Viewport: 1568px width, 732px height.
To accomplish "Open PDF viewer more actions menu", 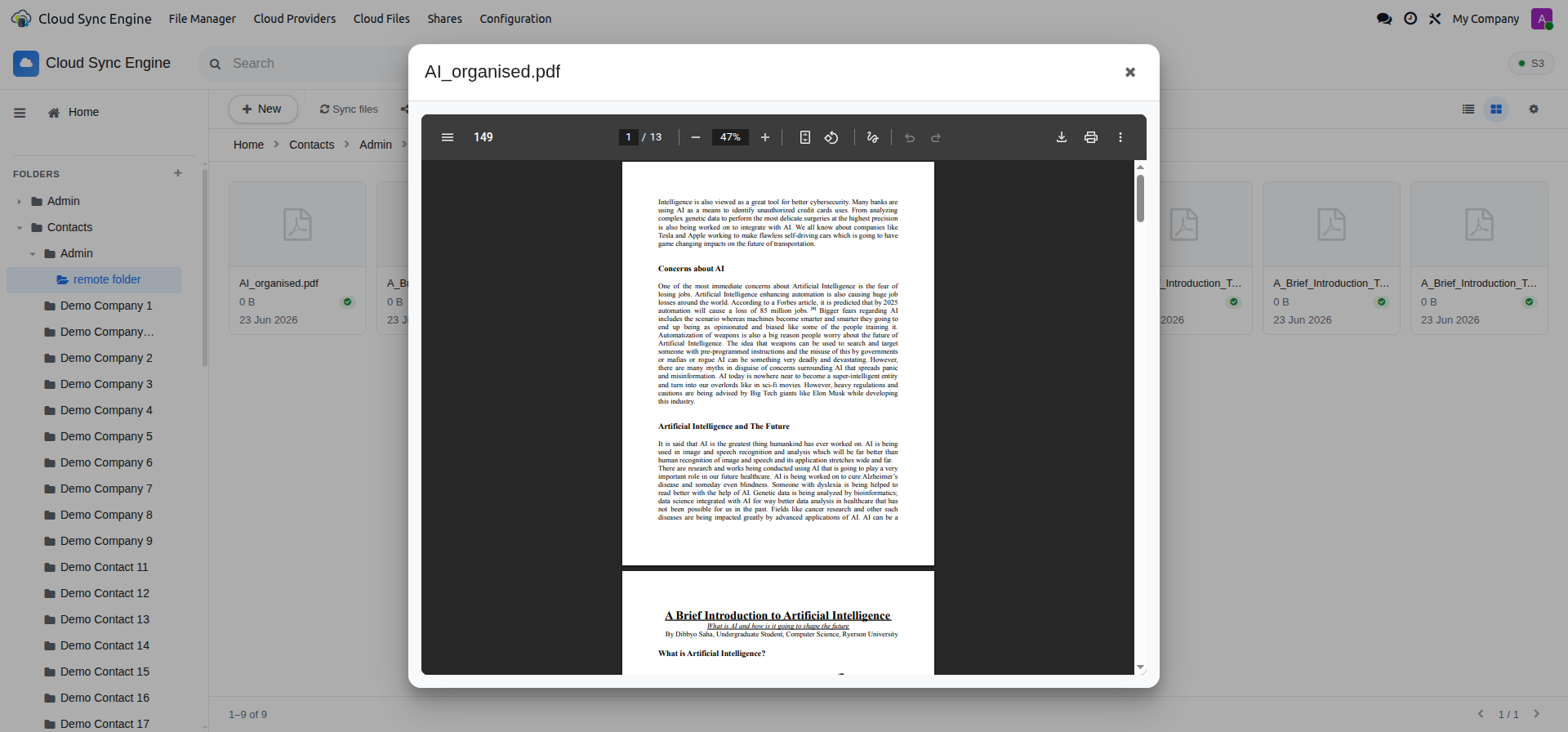I will click(x=1120, y=137).
